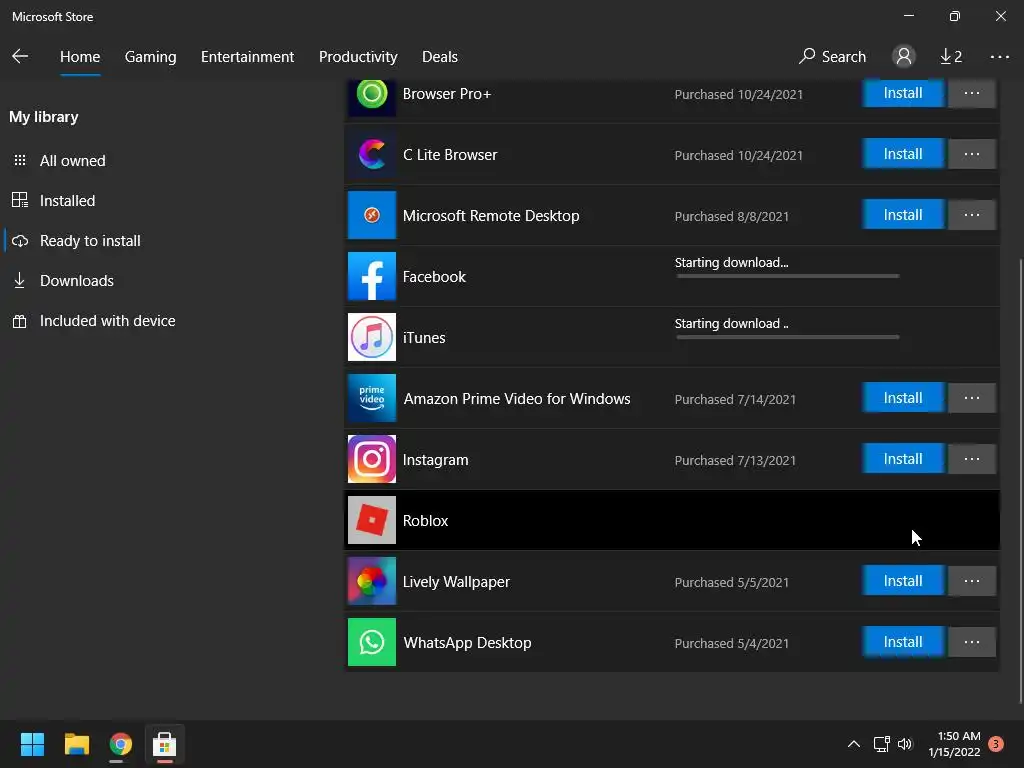Switch to the Entertainment tab
Screen dimensions: 1024x768
248,57
